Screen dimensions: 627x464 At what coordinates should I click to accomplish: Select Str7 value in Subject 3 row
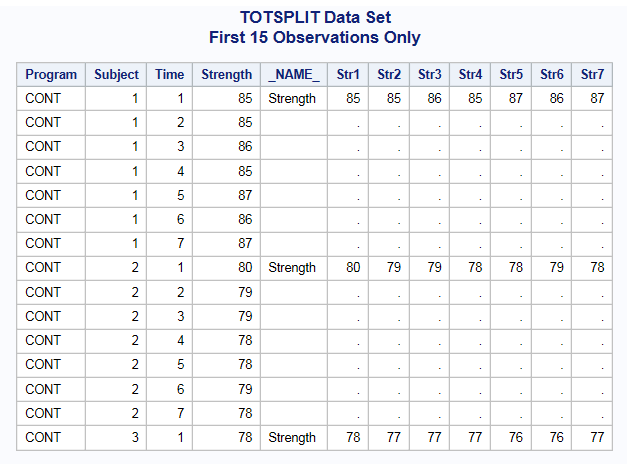pos(596,437)
